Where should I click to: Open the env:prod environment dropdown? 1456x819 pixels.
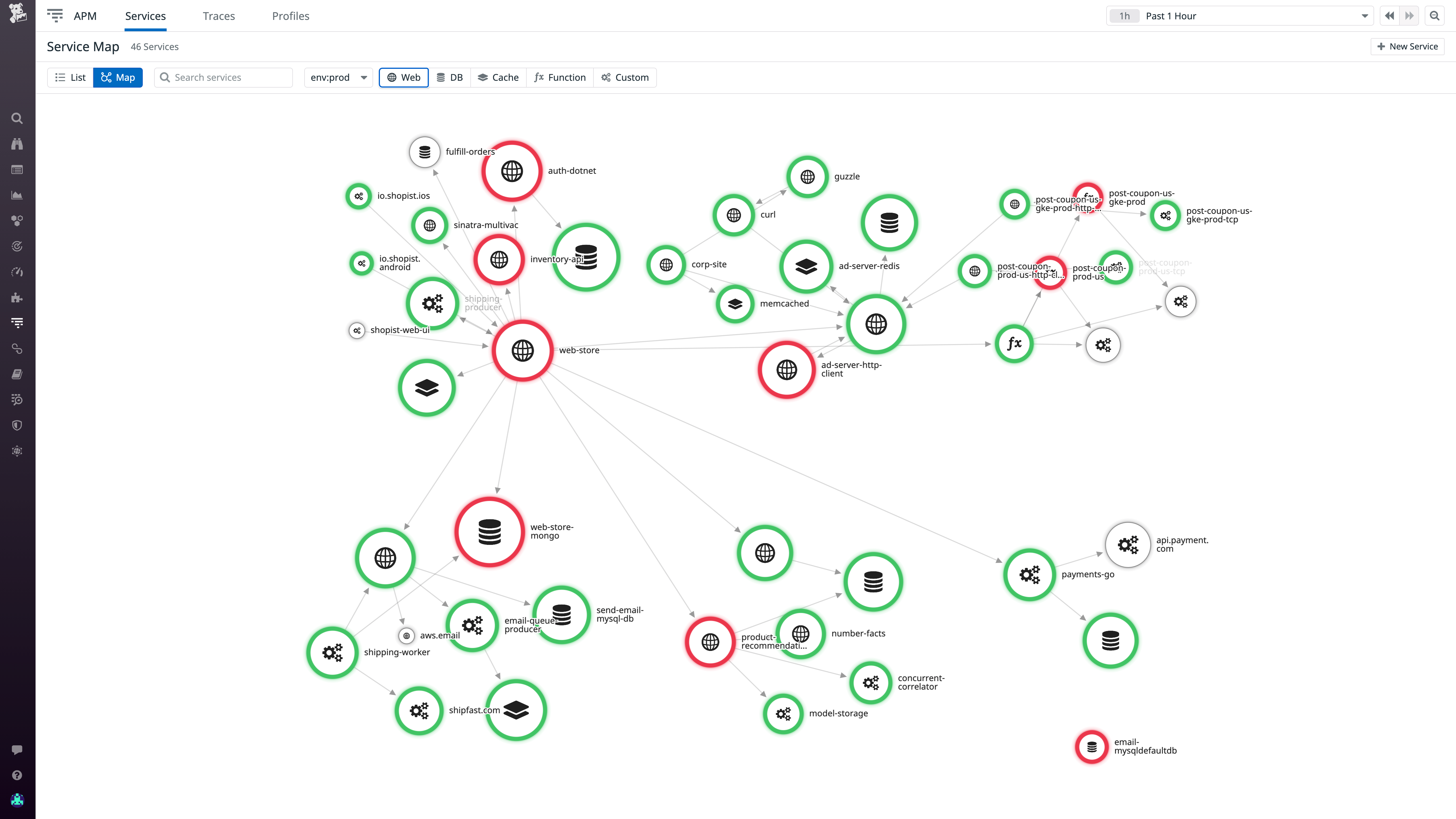338,77
